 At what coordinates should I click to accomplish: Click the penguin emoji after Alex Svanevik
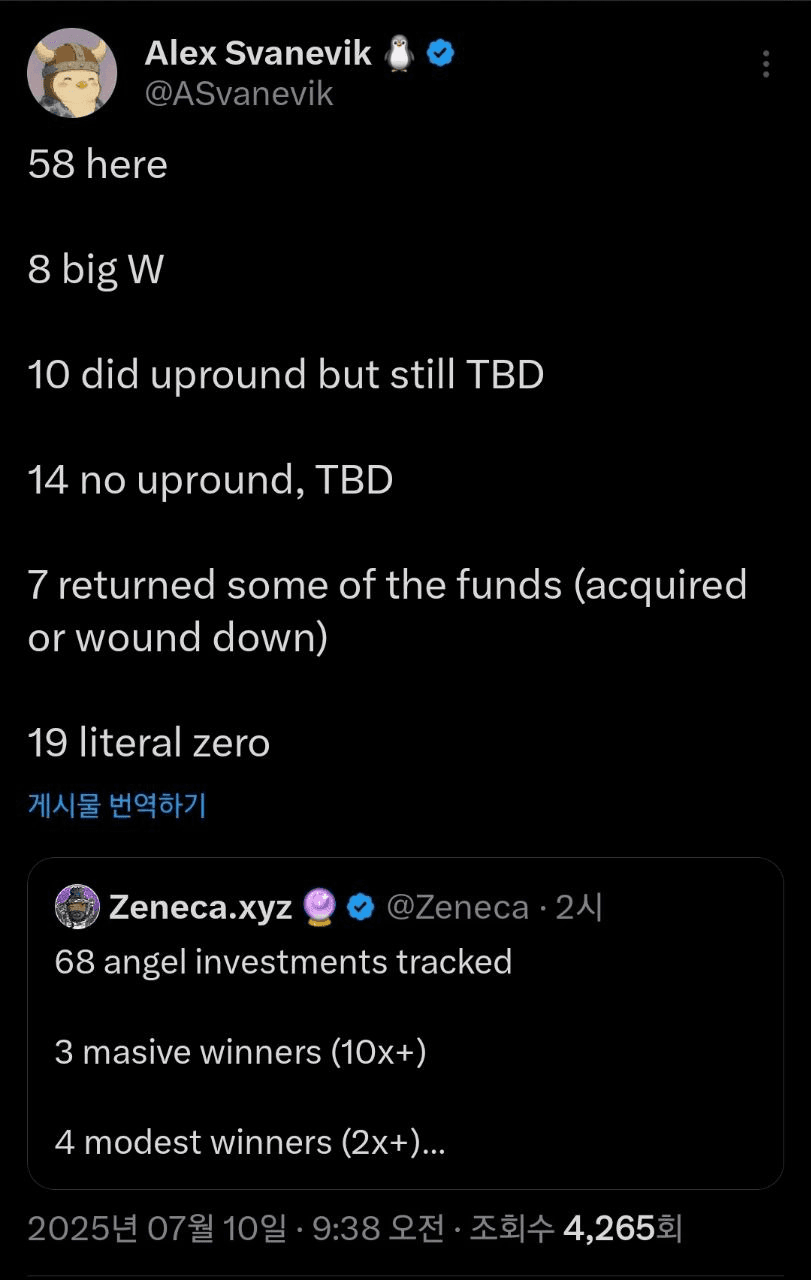pos(400,54)
